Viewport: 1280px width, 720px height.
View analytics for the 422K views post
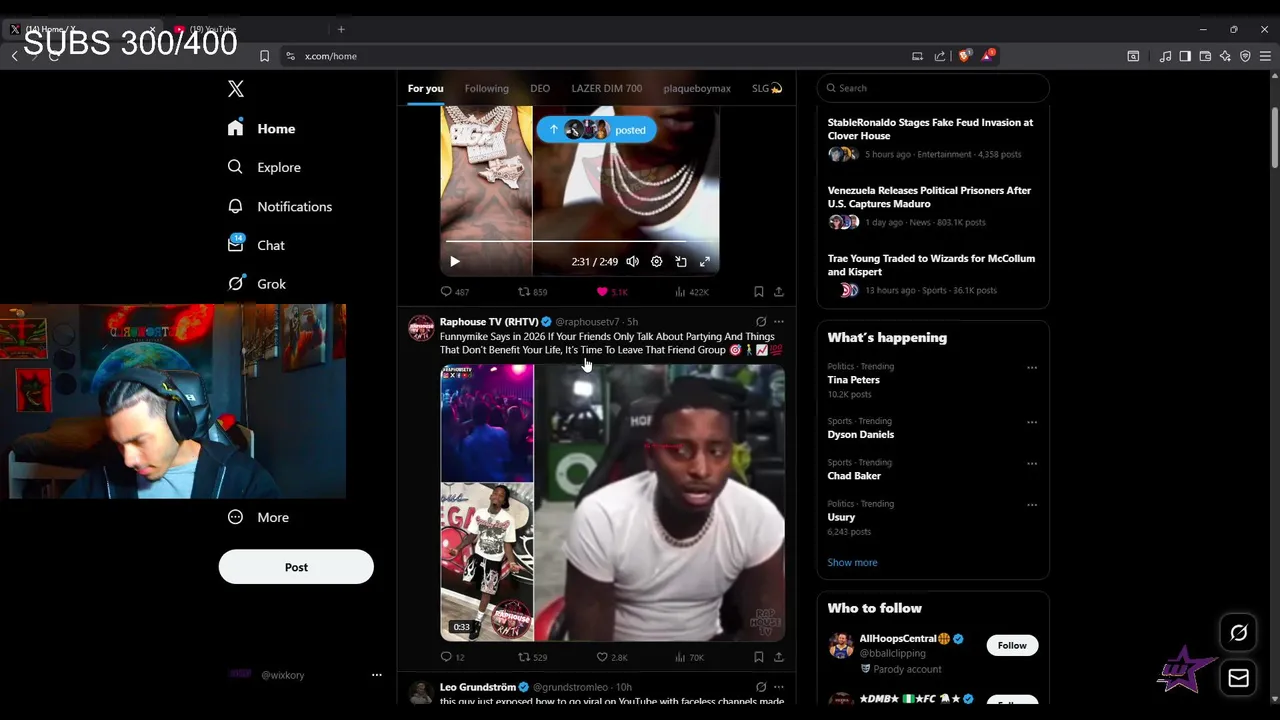[692, 292]
